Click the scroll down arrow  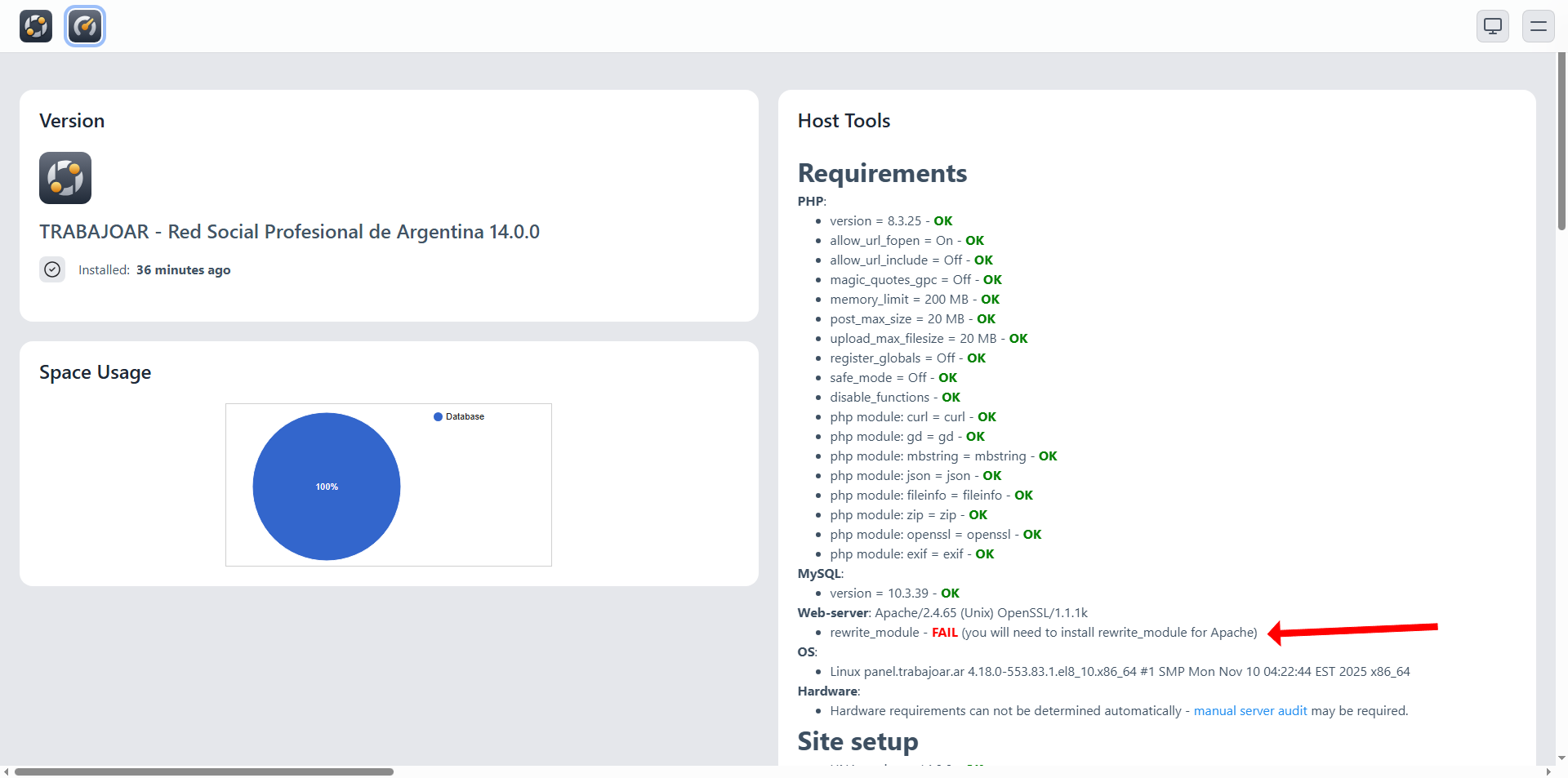coord(1561,758)
